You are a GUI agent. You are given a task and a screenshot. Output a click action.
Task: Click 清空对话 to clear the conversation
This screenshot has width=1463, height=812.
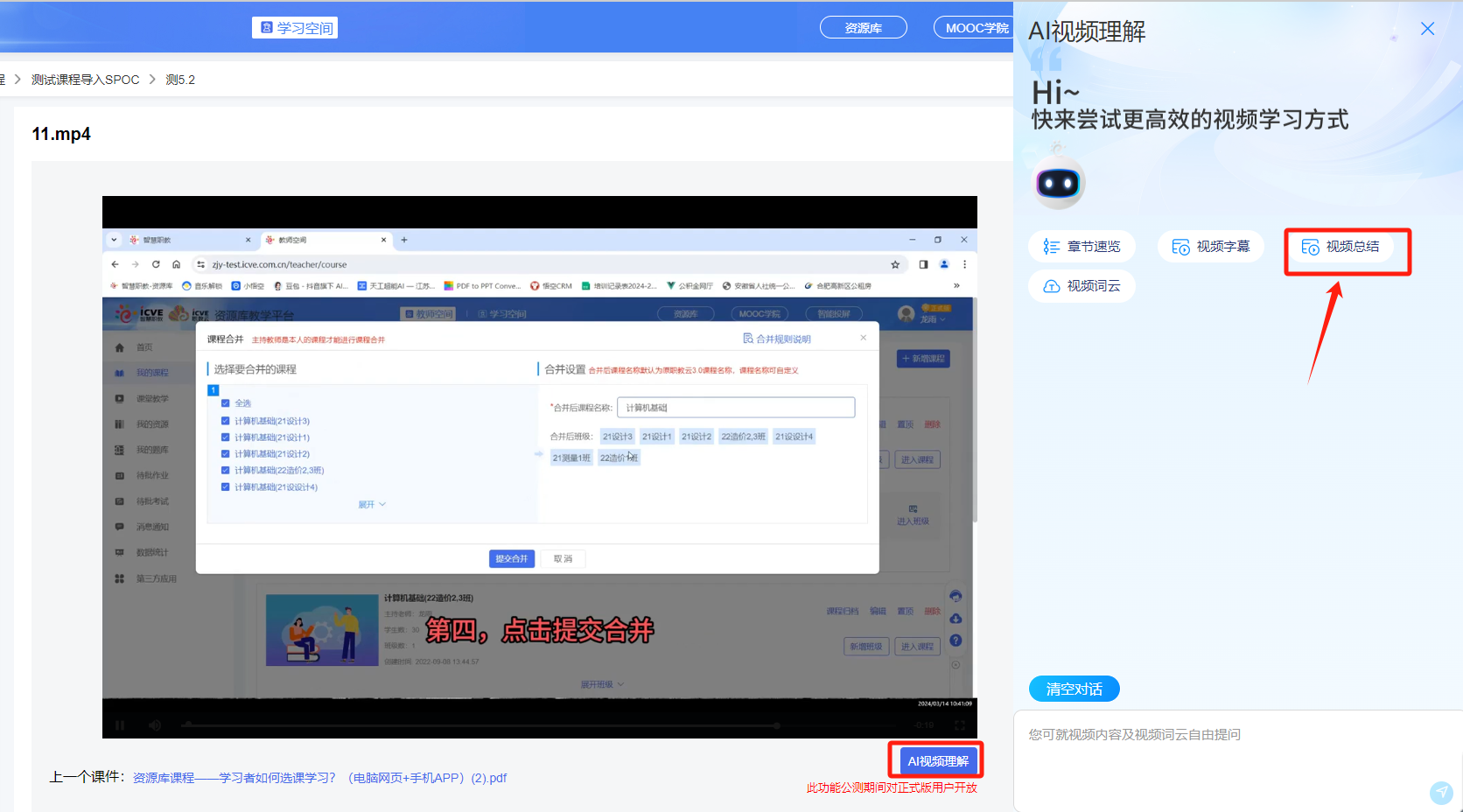[x=1074, y=689]
